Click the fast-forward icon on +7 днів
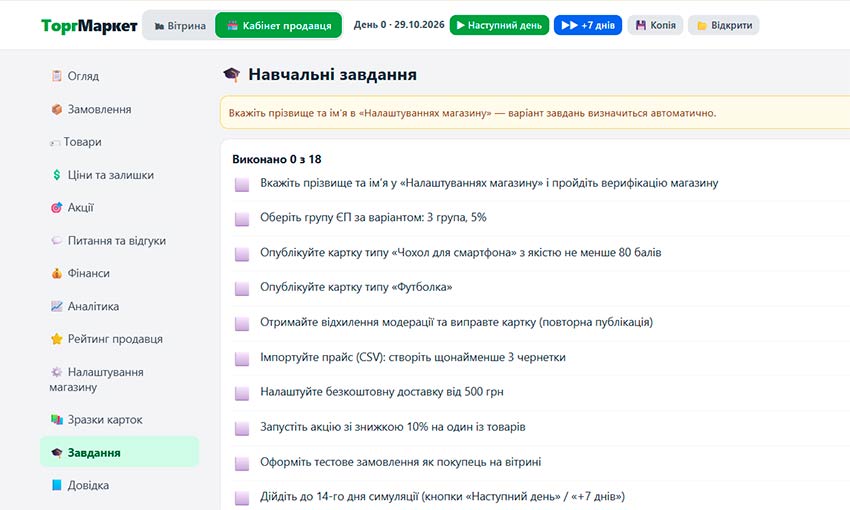The height and width of the screenshot is (510, 850). (569, 25)
